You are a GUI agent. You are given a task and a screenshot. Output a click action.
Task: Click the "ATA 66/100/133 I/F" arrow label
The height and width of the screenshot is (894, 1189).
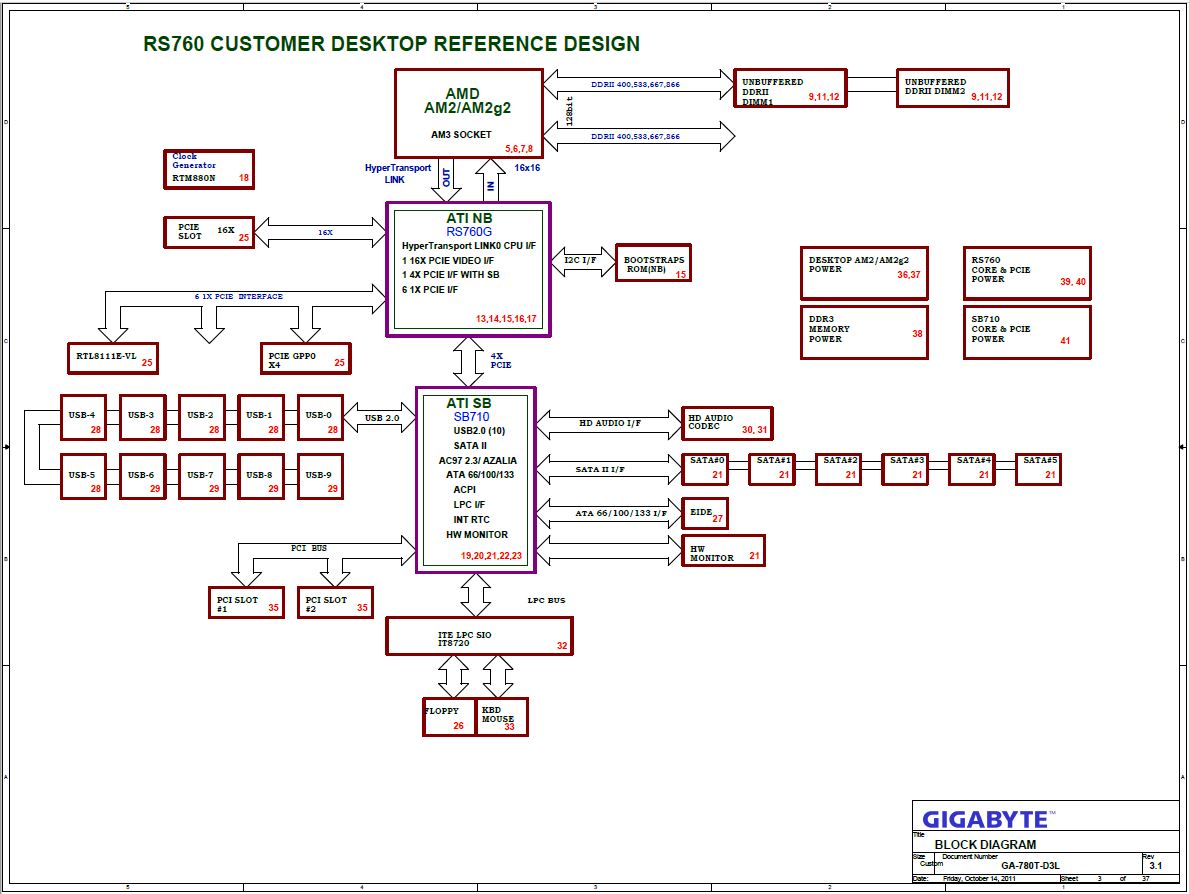[621, 513]
